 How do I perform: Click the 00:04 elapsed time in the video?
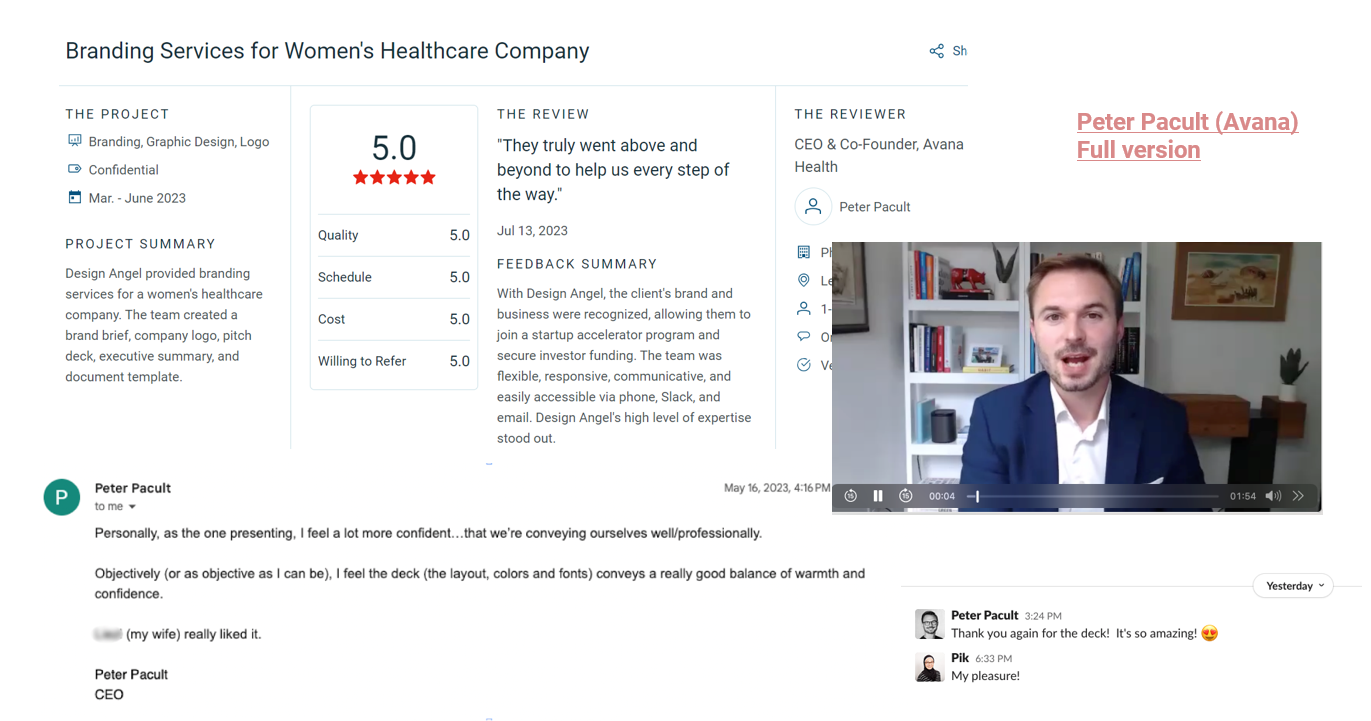tap(942, 496)
